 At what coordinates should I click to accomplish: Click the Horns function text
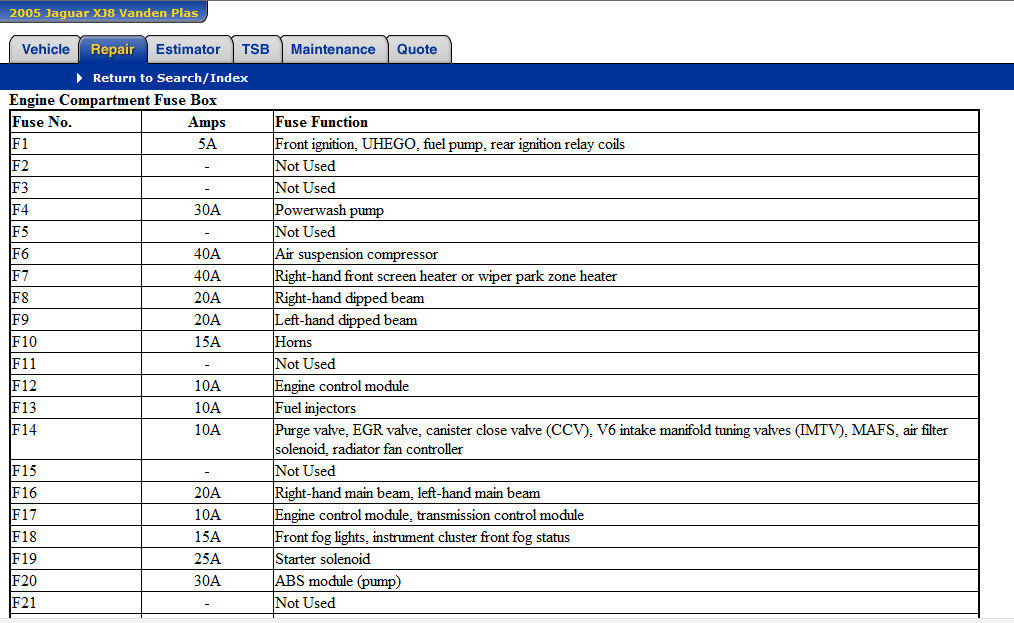(293, 342)
